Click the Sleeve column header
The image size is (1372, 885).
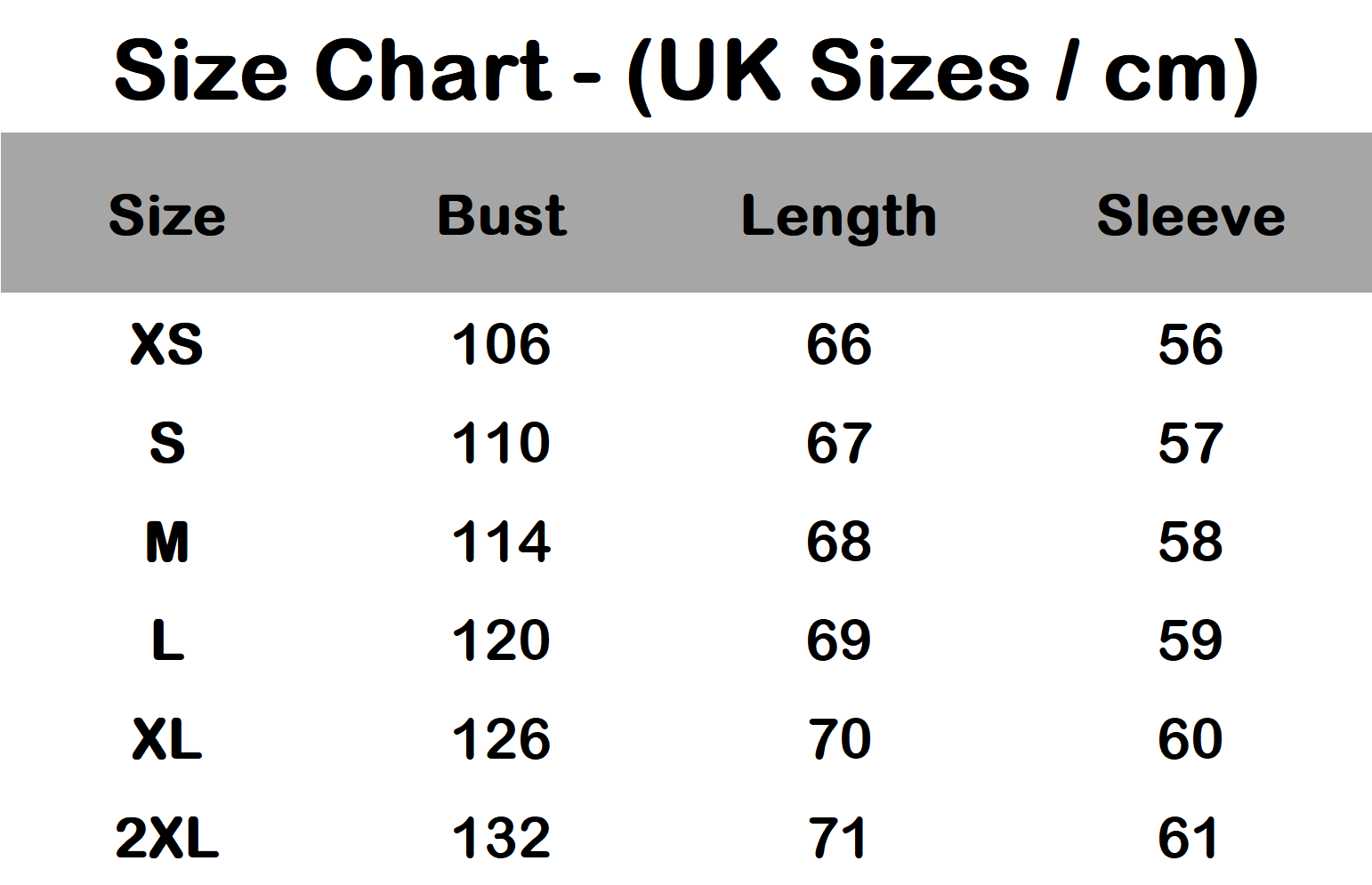1190,216
